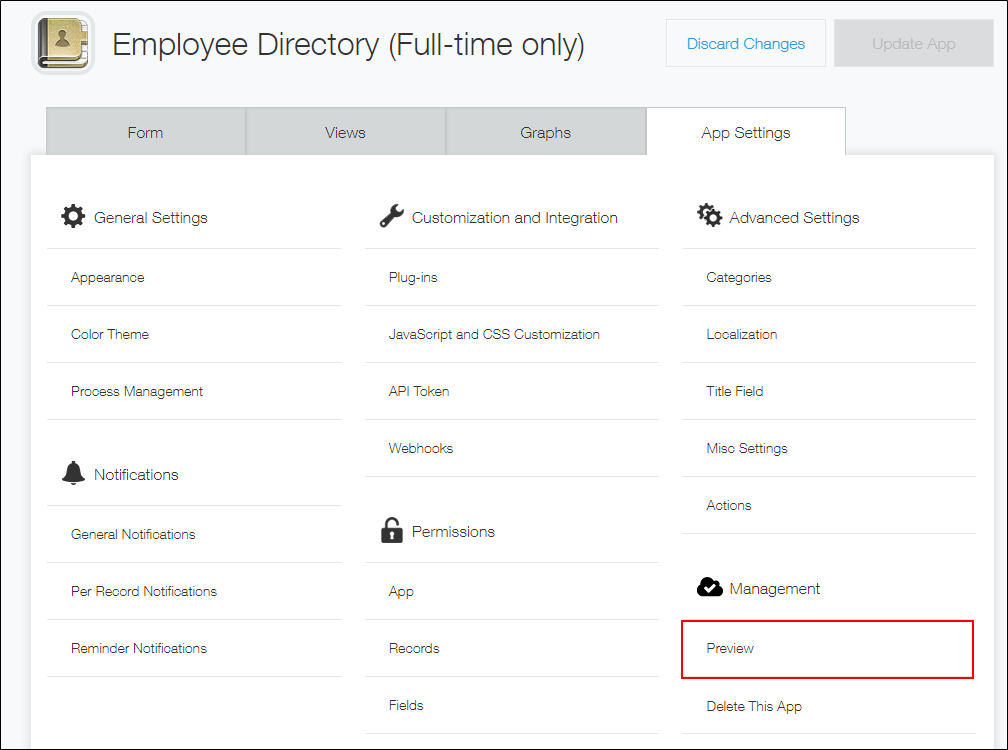Click the Update App button
This screenshot has width=1008, height=750.
pos(913,44)
